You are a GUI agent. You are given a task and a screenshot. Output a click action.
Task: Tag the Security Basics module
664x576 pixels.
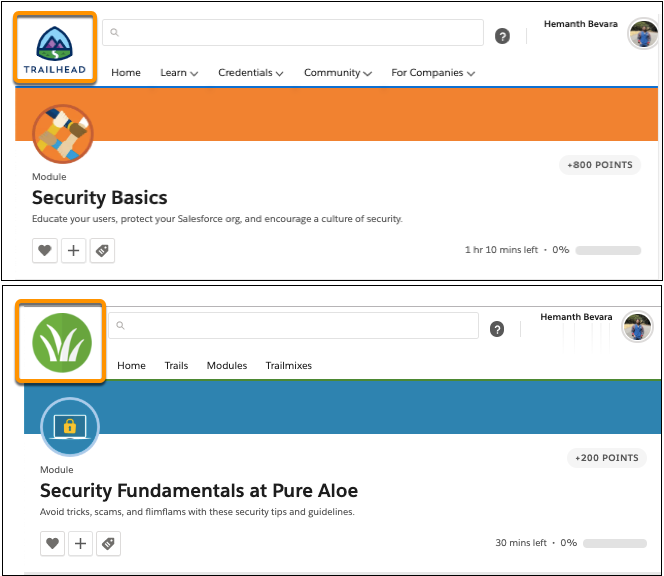pyautogui.click(x=102, y=250)
